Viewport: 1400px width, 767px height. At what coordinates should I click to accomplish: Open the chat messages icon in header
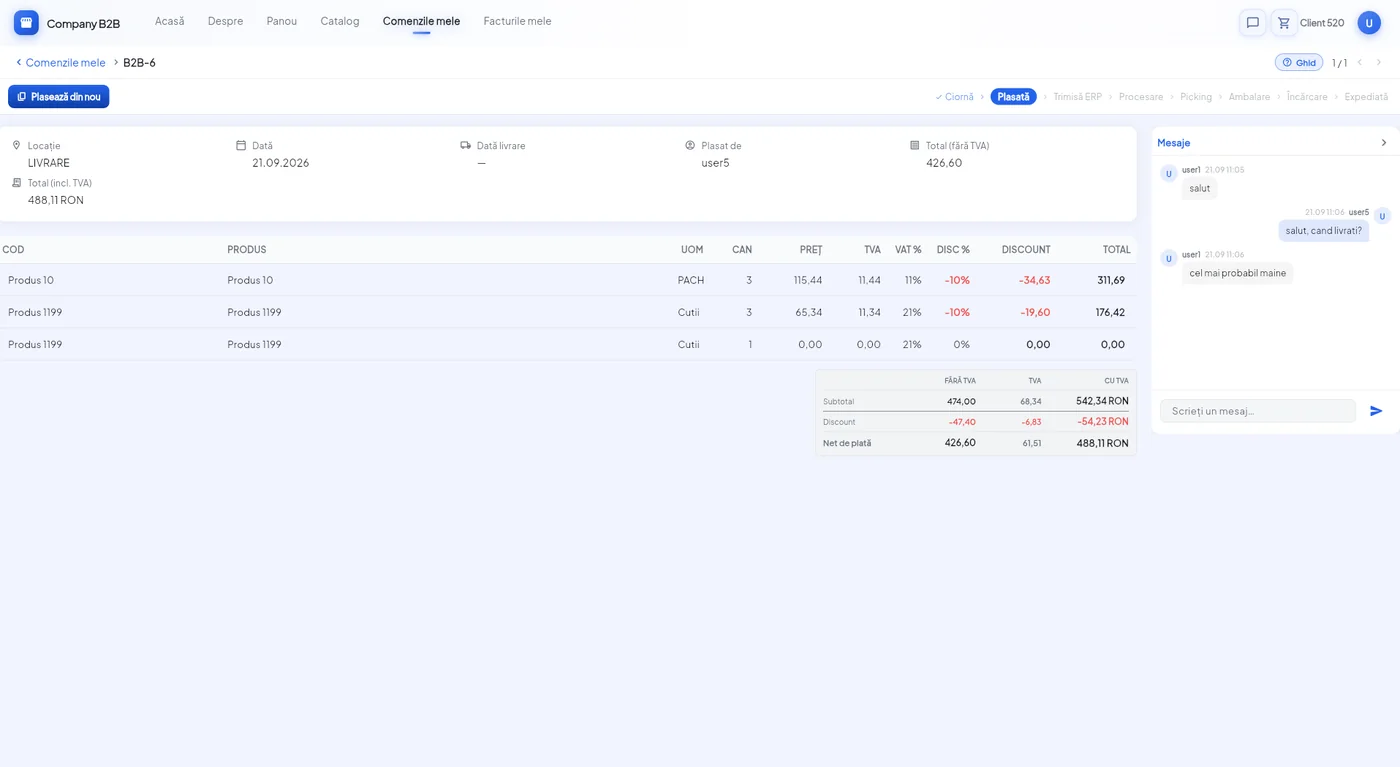(1252, 23)
